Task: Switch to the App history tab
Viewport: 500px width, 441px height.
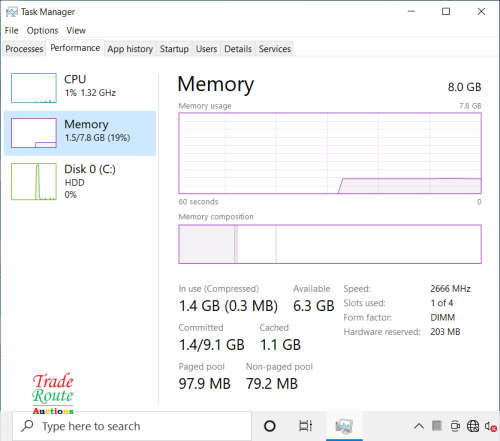Action: click(x=130, y=49)
